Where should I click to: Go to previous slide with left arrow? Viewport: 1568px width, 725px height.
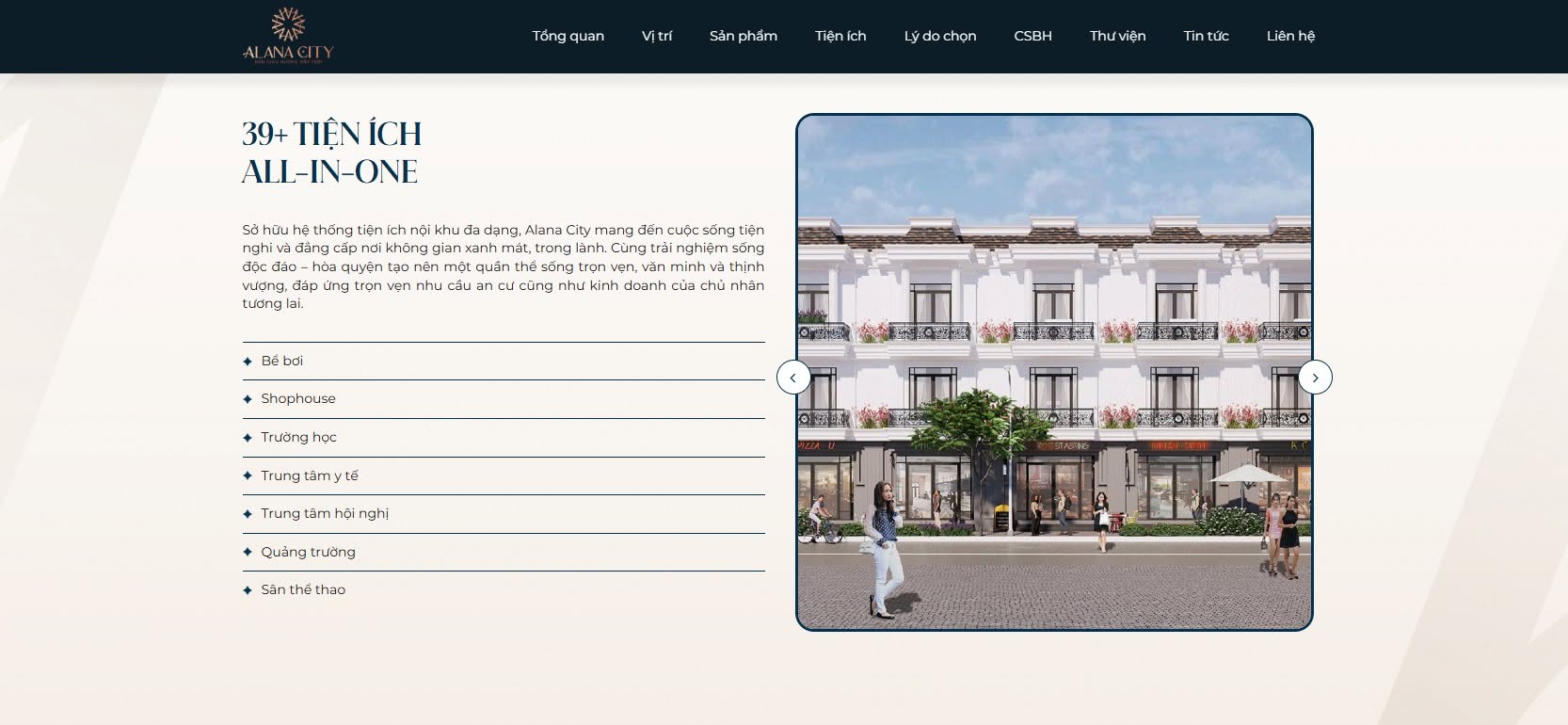click(793, 378)
